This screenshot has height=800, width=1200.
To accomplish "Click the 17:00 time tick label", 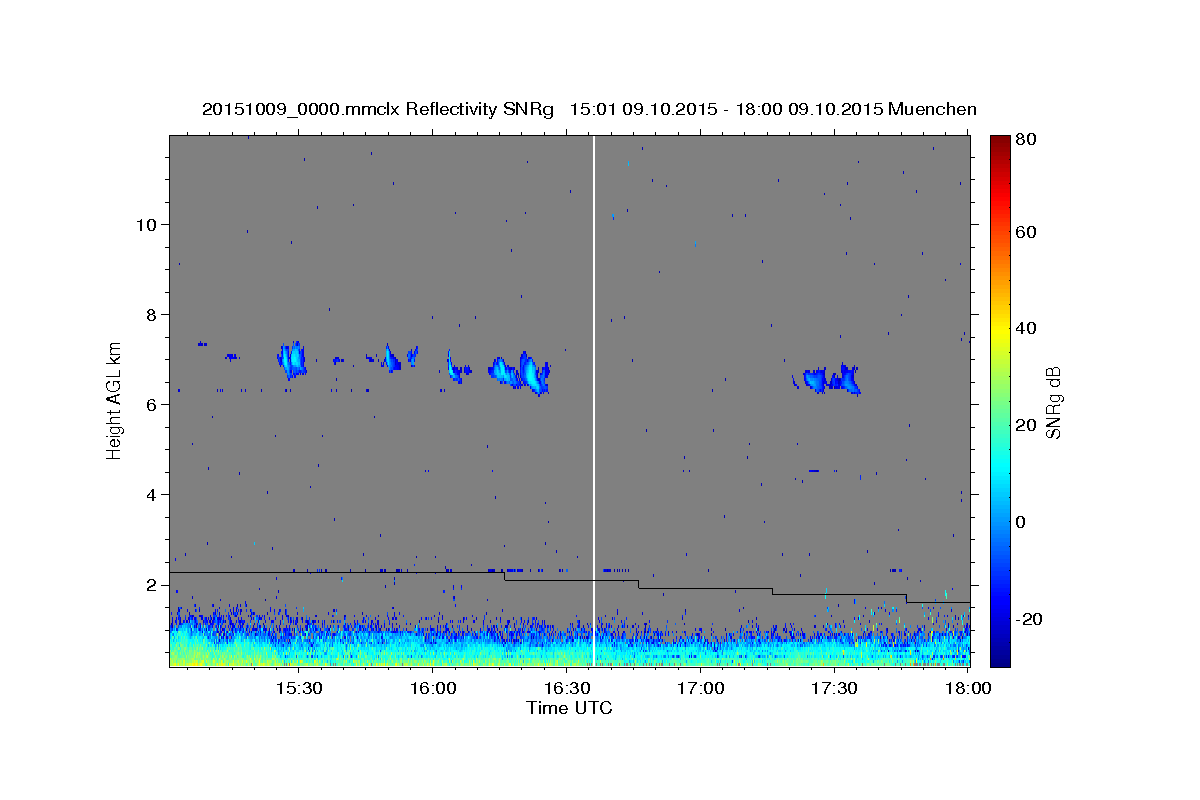I will [x=701, y=688].
